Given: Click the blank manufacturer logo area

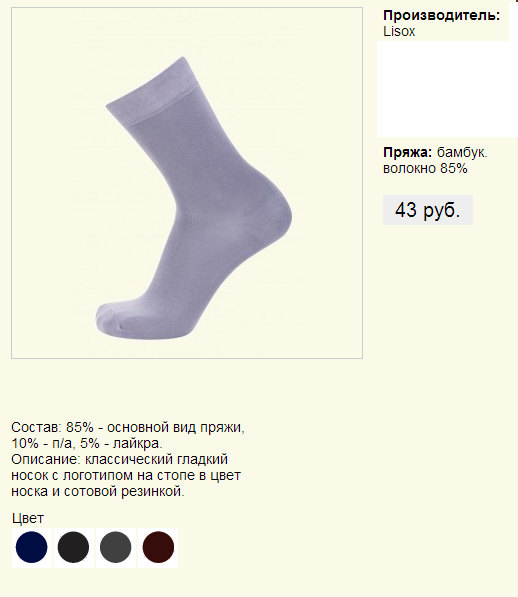Looking at the screenshot, I should click(x=447, y=89).
